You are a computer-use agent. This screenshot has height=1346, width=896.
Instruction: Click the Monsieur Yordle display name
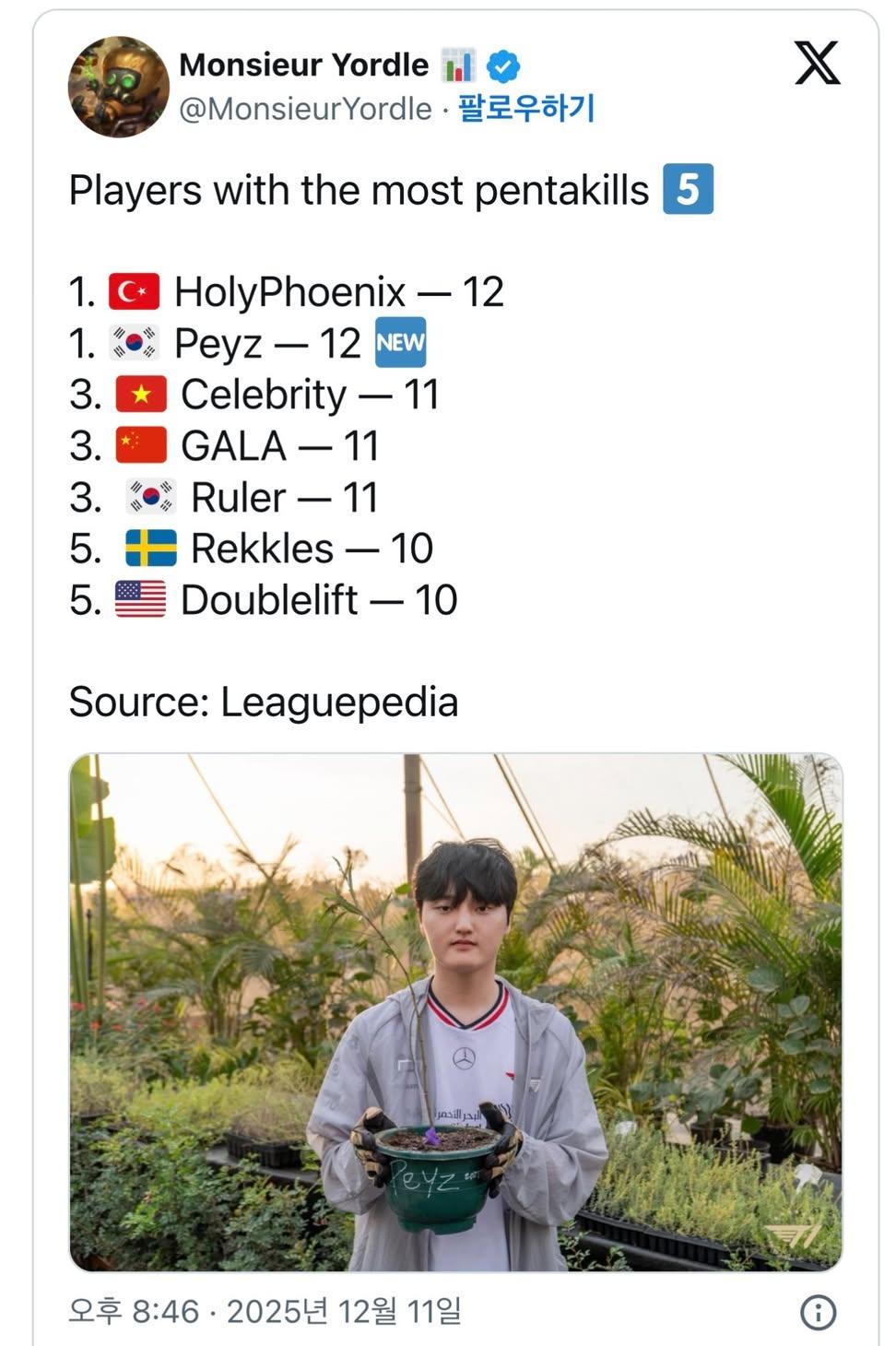303,65
